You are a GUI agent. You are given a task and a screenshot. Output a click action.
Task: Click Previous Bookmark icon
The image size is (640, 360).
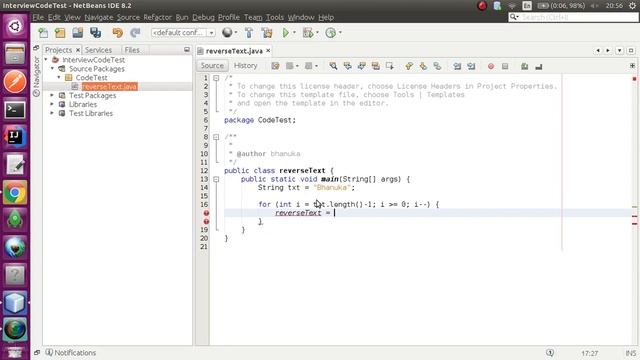pos(409,66)
